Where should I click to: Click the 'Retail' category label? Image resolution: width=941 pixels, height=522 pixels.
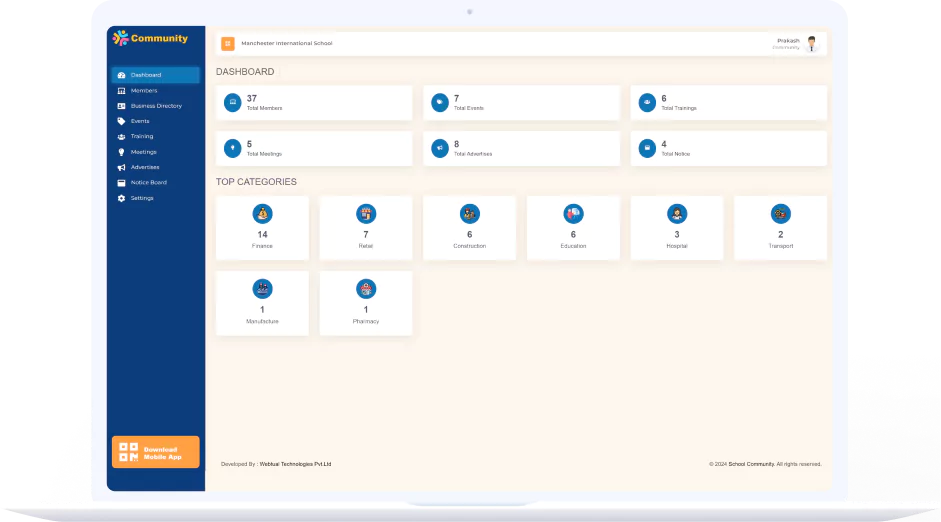(366, 246)
